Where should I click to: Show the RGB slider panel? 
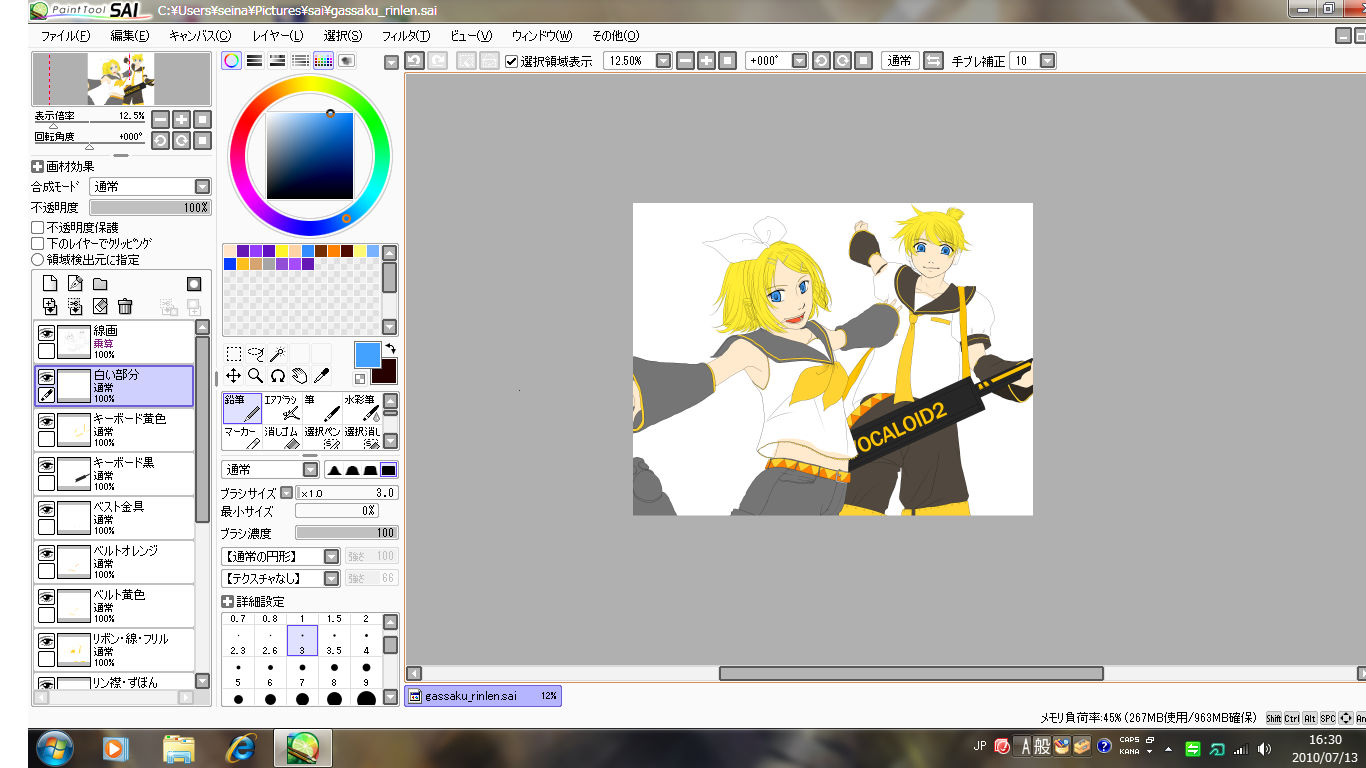[x=254, y=60]
